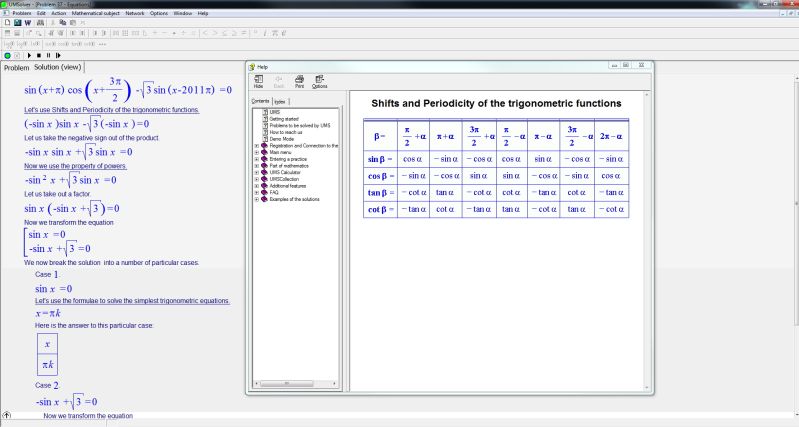The width and height of the screenshot is (799, 427).
Task: Open the UMS help page
Action: coord(274,112)
